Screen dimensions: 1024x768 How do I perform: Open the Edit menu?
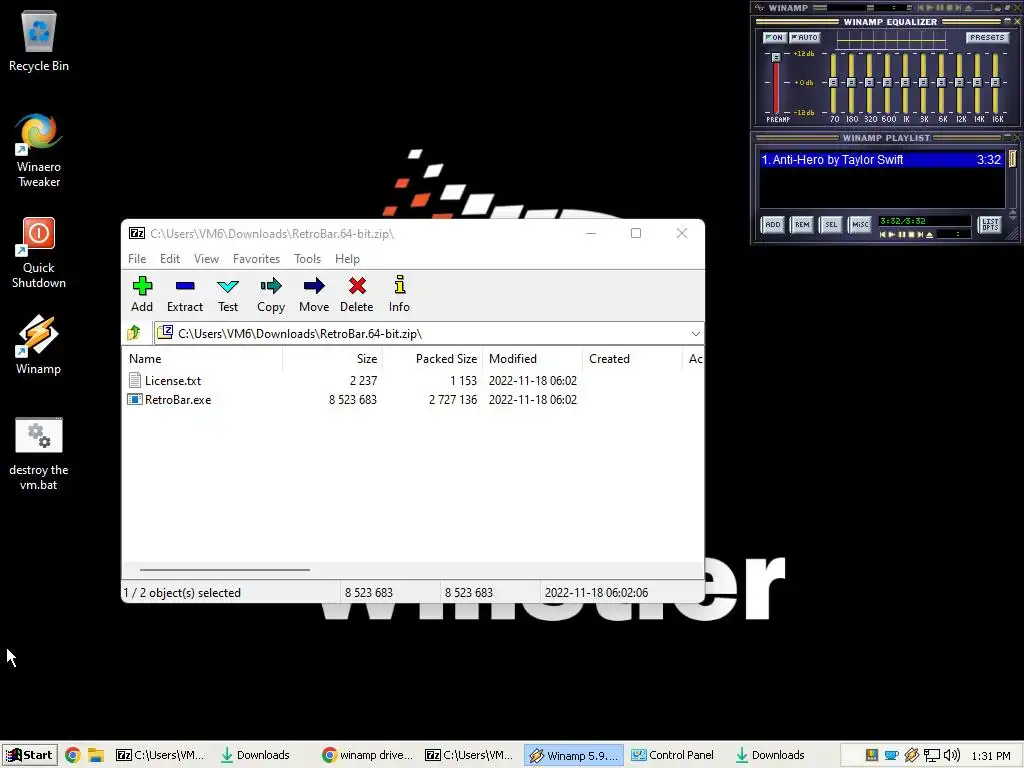coord(170,259)
